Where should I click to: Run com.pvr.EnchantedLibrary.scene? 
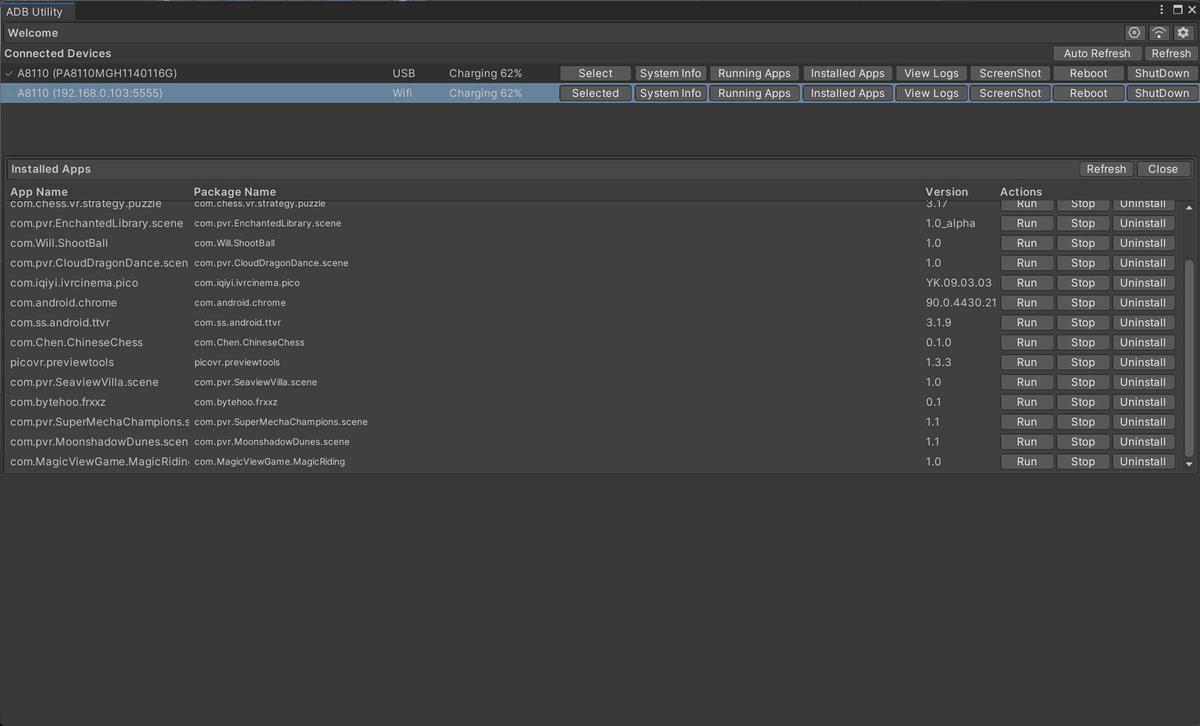pos(1027,223)
